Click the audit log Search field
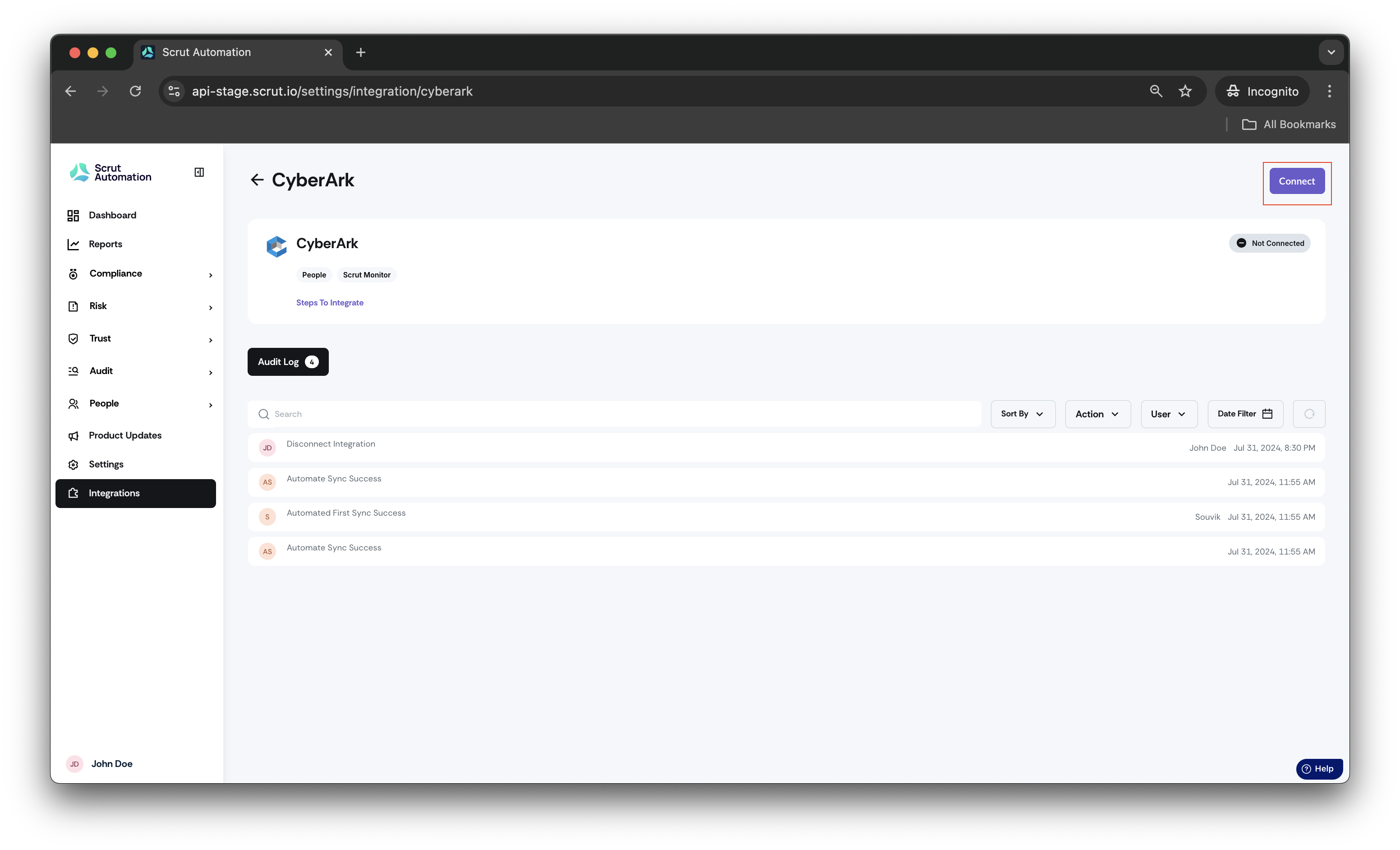Screen dimensions: 1400x850 (614, 414)
